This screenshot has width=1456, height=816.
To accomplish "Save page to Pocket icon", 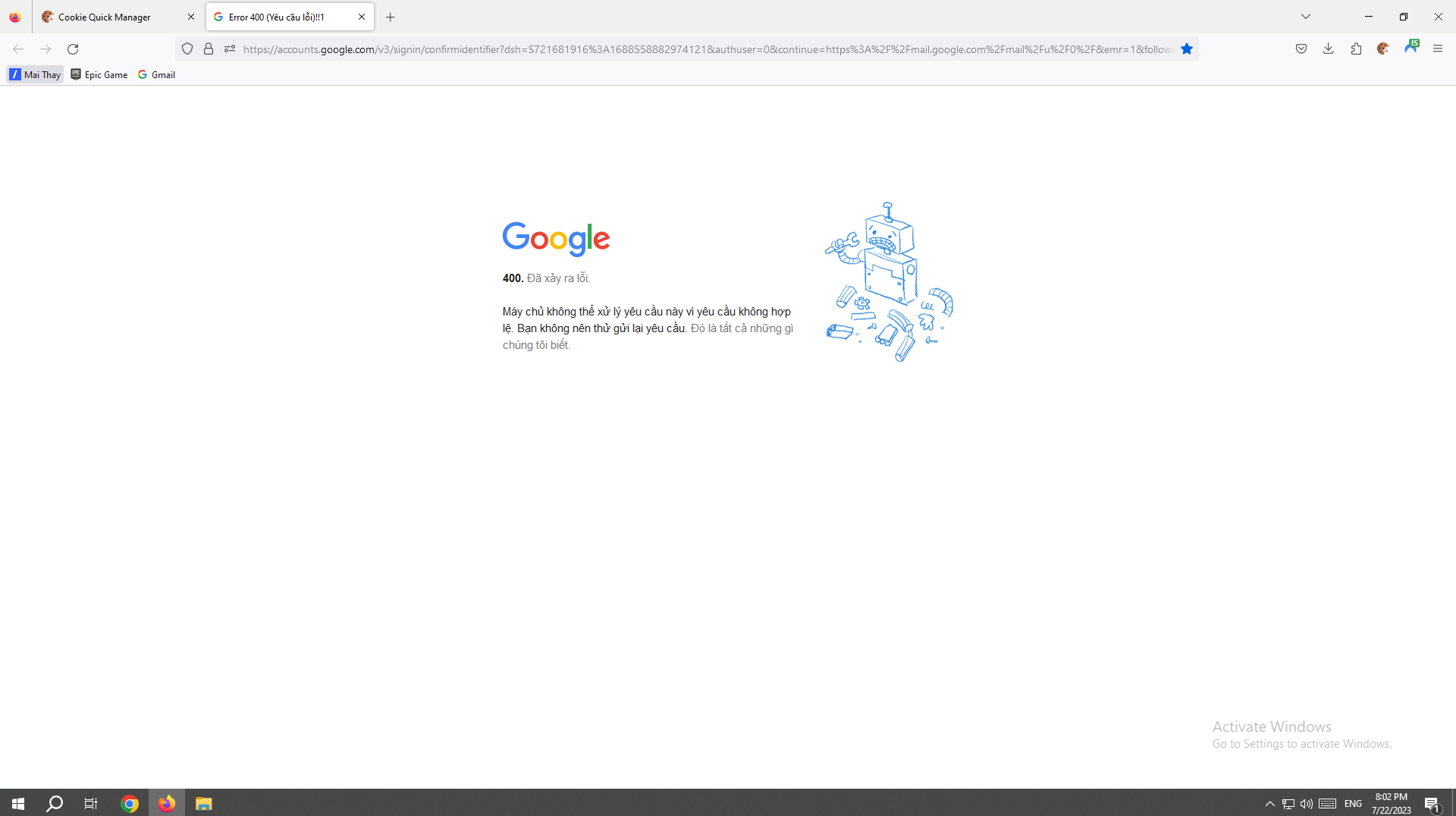I will [1301, 49].
